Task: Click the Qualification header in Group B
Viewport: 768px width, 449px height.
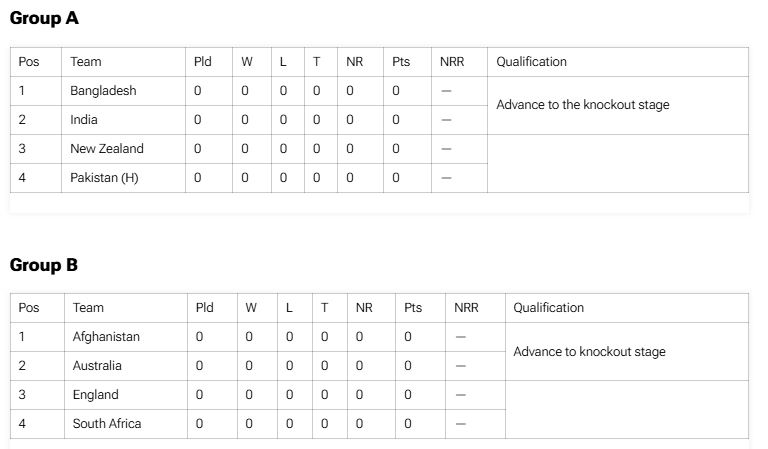Action: click(x=549, y=307)
